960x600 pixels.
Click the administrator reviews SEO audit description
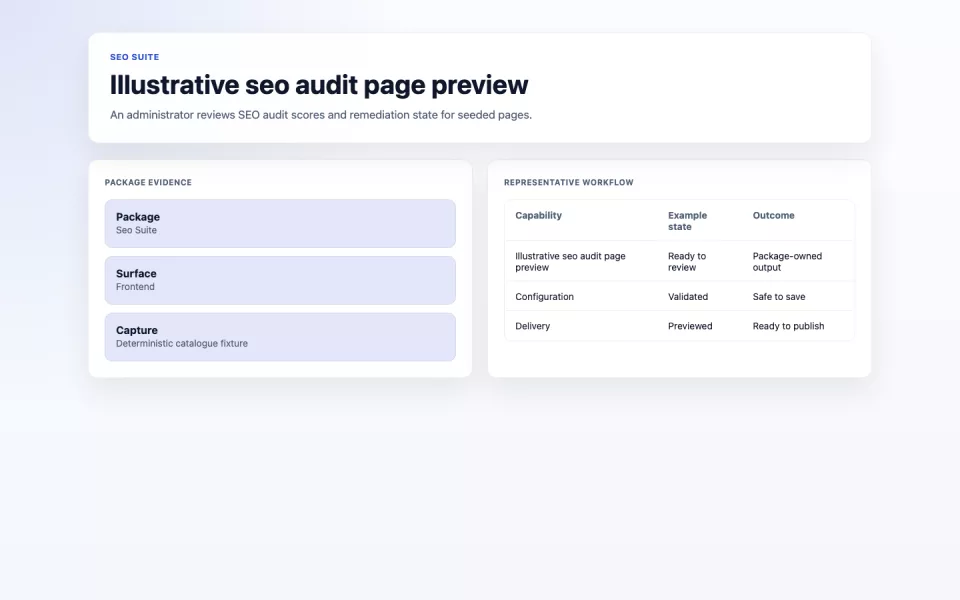coord(321,114)
